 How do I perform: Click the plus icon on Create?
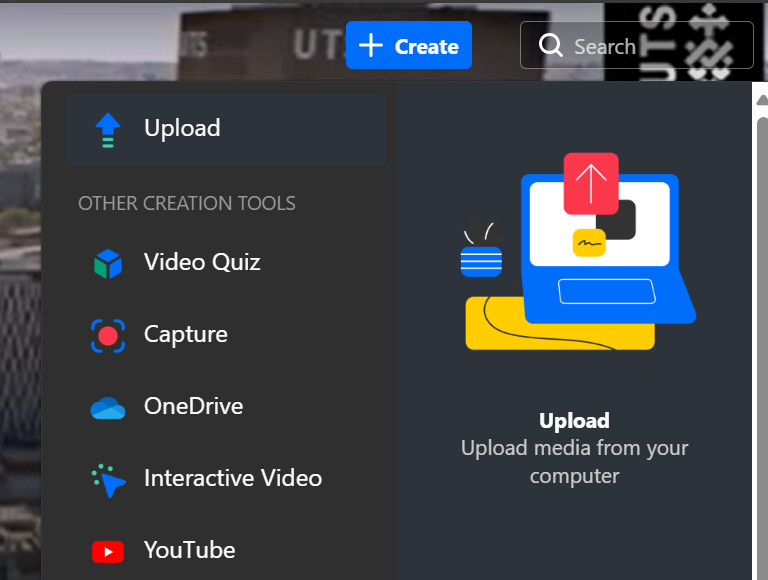371,46
